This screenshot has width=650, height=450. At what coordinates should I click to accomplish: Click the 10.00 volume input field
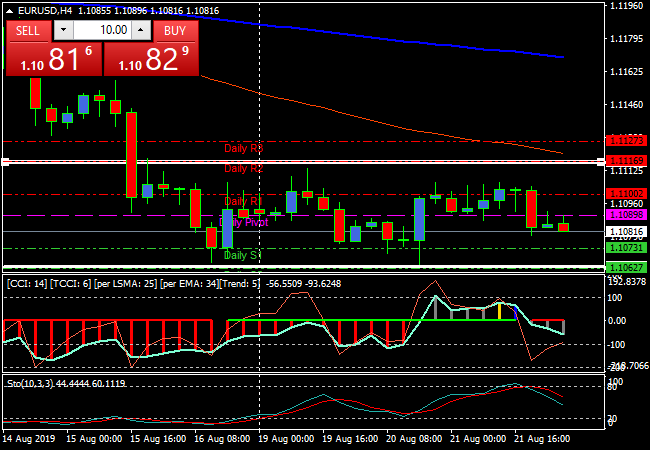tap(101, 30)
